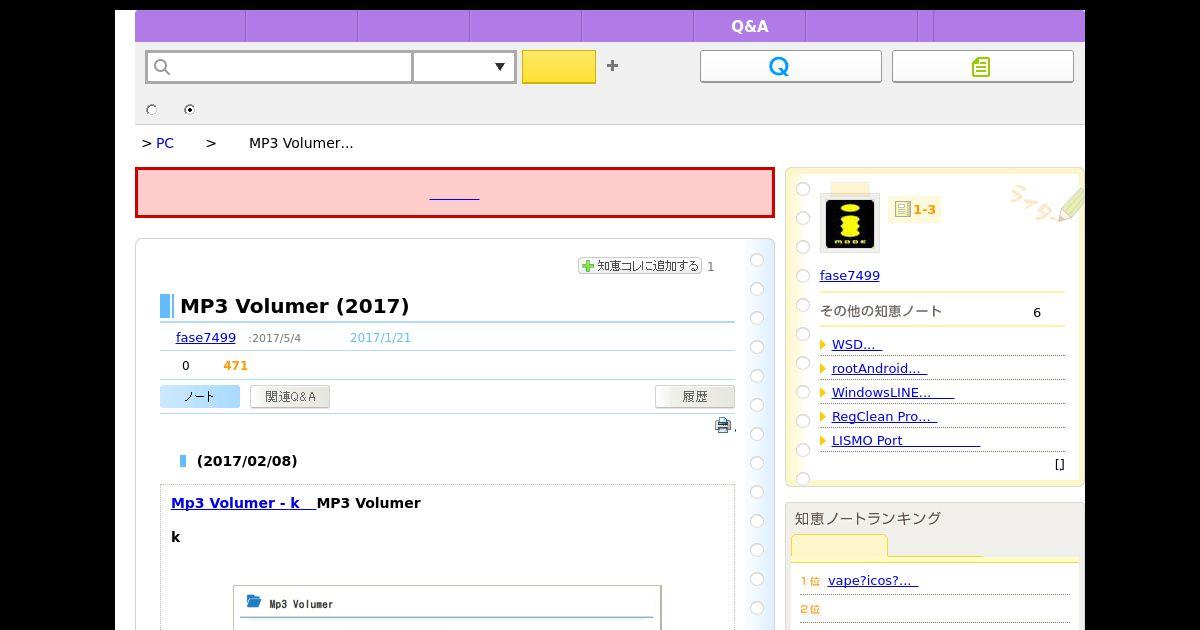Open fase7499 profile link in sidebar
The width and height of the screenshot is (1200, 630).
coord(850,276)
